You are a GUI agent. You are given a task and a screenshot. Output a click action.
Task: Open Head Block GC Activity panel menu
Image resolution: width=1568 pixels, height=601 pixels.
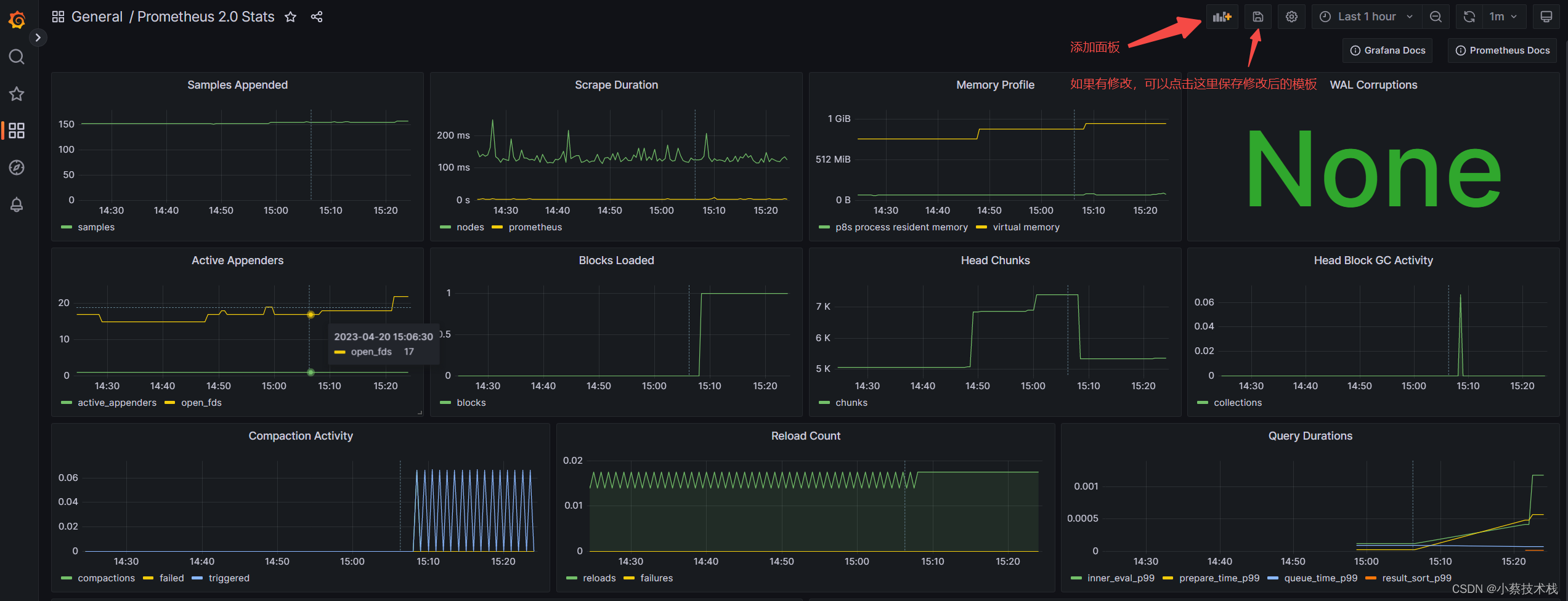coord(1373,260)
